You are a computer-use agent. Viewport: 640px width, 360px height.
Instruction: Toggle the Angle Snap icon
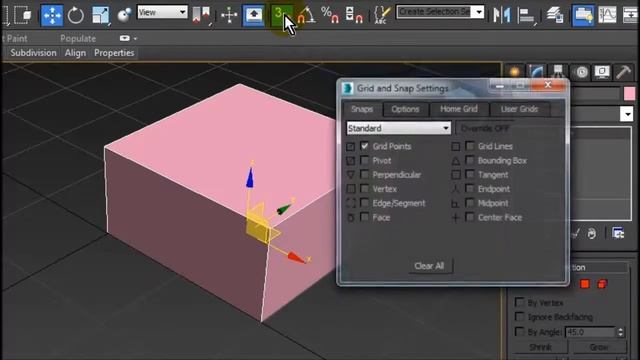(306, 16)
